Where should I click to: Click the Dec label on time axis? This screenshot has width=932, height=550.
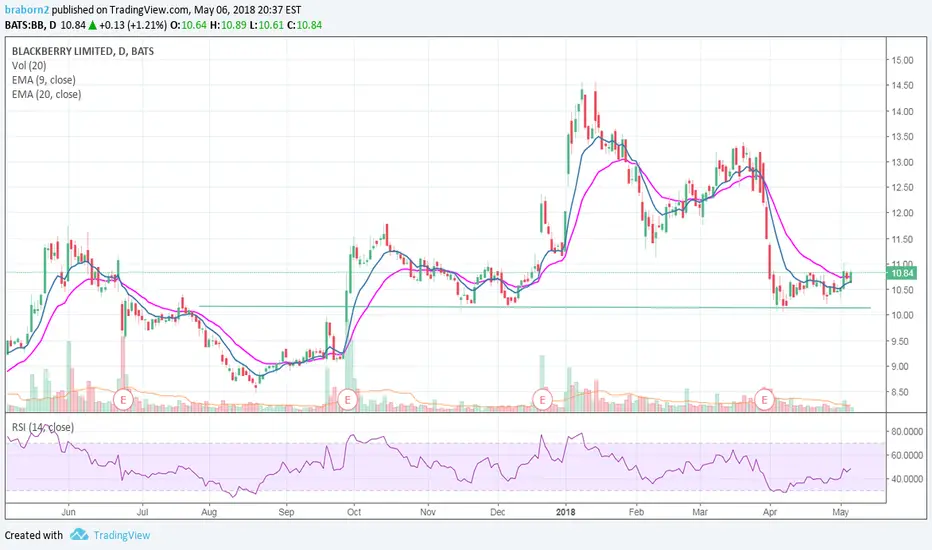pos(498,512)
